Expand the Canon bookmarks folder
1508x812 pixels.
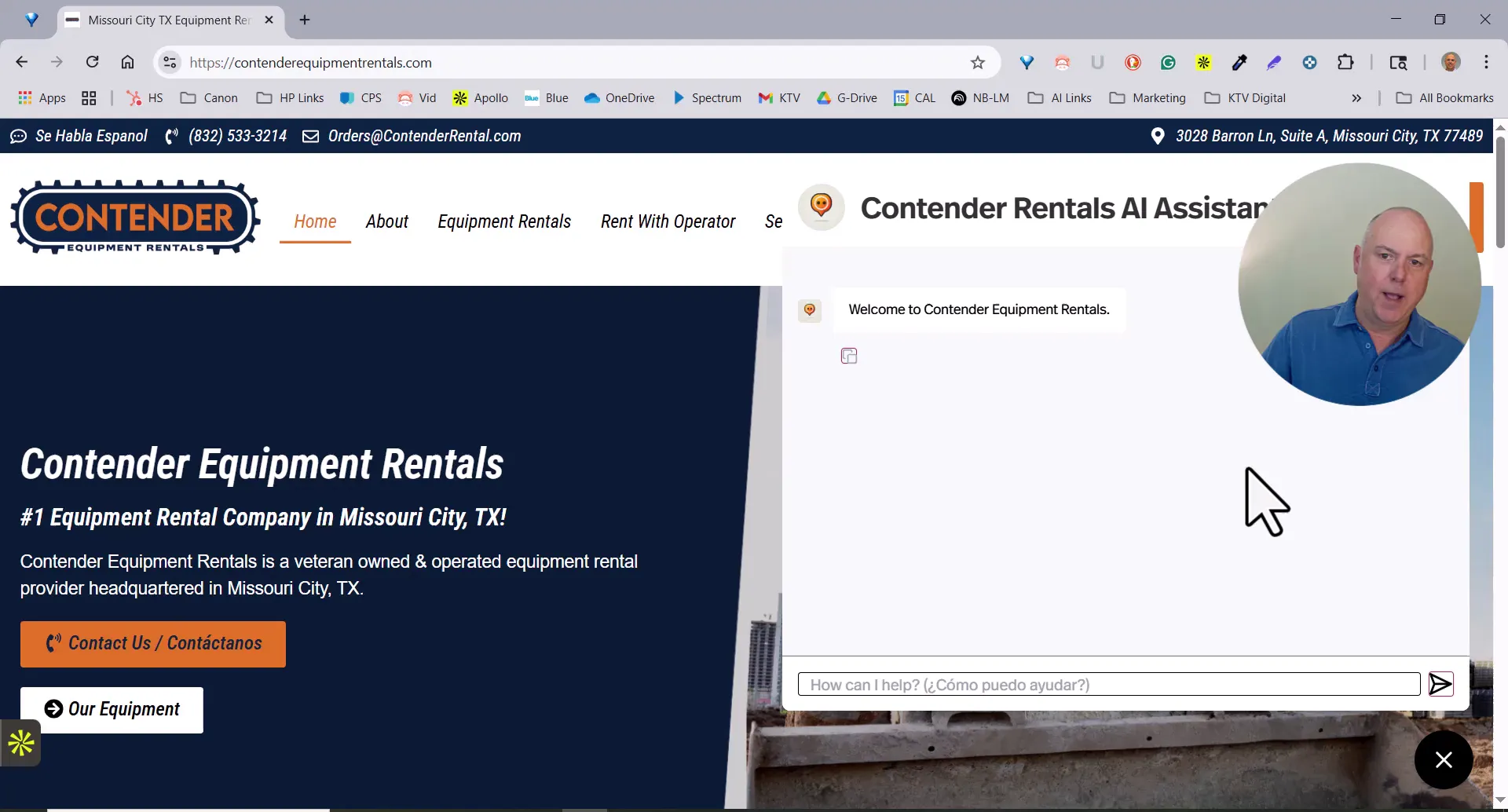(x=209, y=98)
